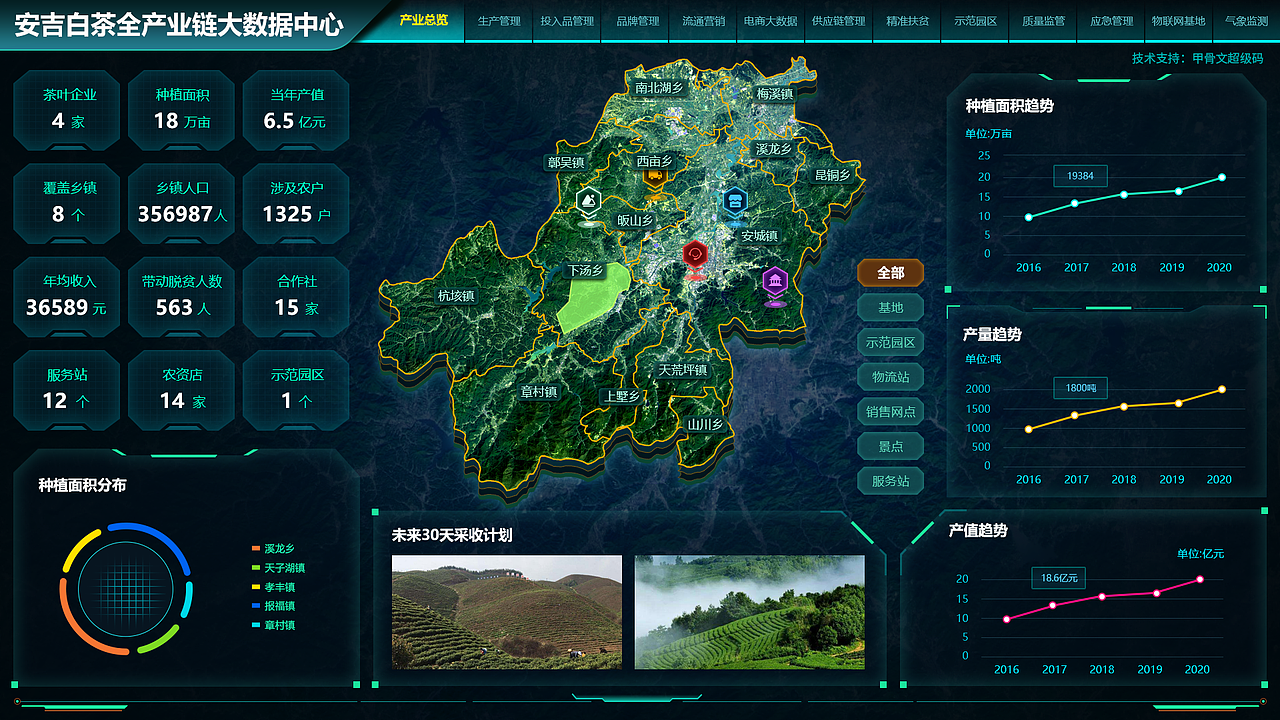Open the 投入品管理 tab
The height and width of the screenshot is (720, 1280).
567,21
